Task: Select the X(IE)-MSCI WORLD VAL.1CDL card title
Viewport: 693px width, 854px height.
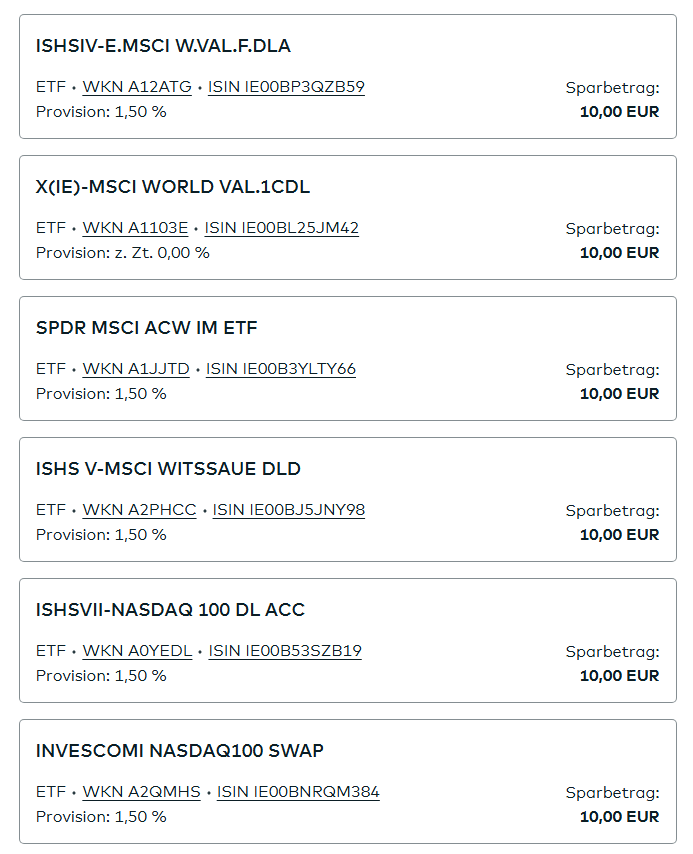Action: 173,187
